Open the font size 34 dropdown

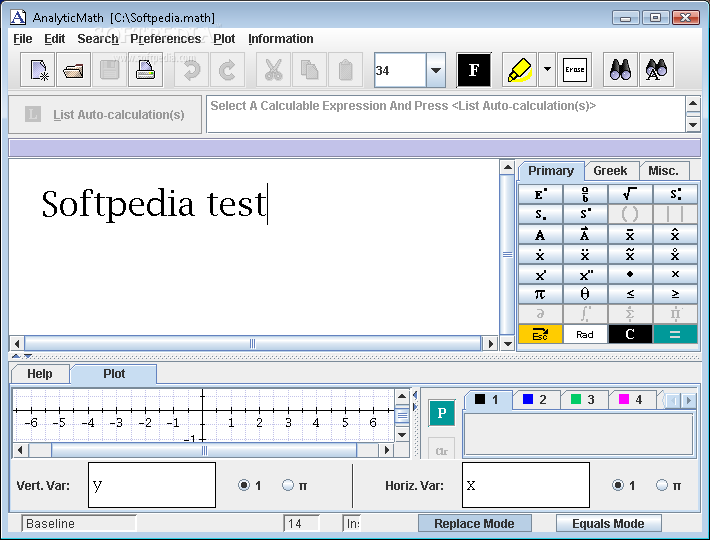pos(436,70)
